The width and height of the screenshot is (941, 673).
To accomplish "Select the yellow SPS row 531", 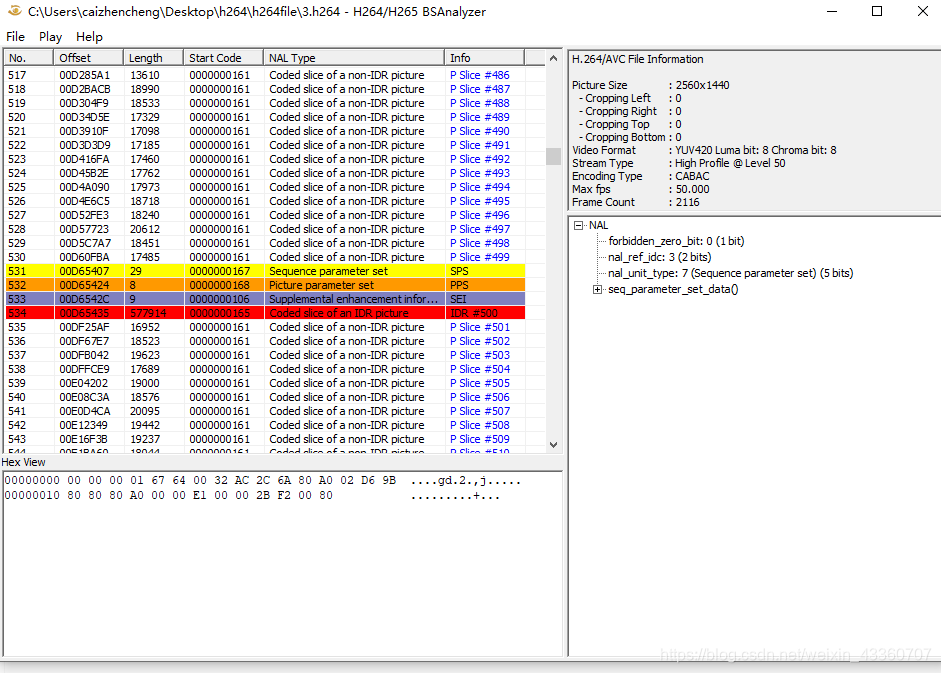I will click(x=265, y=271).
